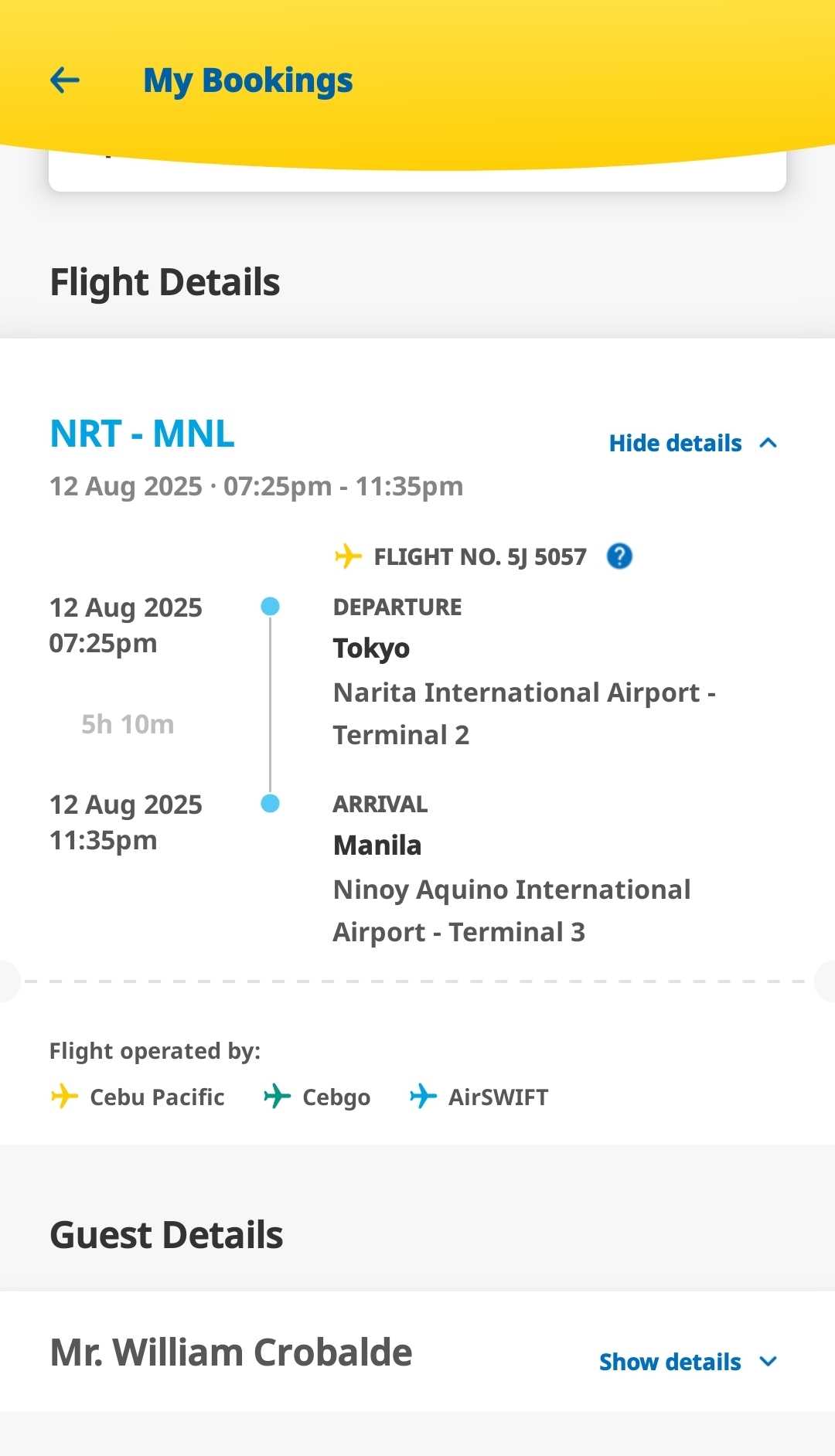Expand guest details via down chevron
Image resolution: width=835 pixels, height=1456 pixels.
[x=768, y=1362]
